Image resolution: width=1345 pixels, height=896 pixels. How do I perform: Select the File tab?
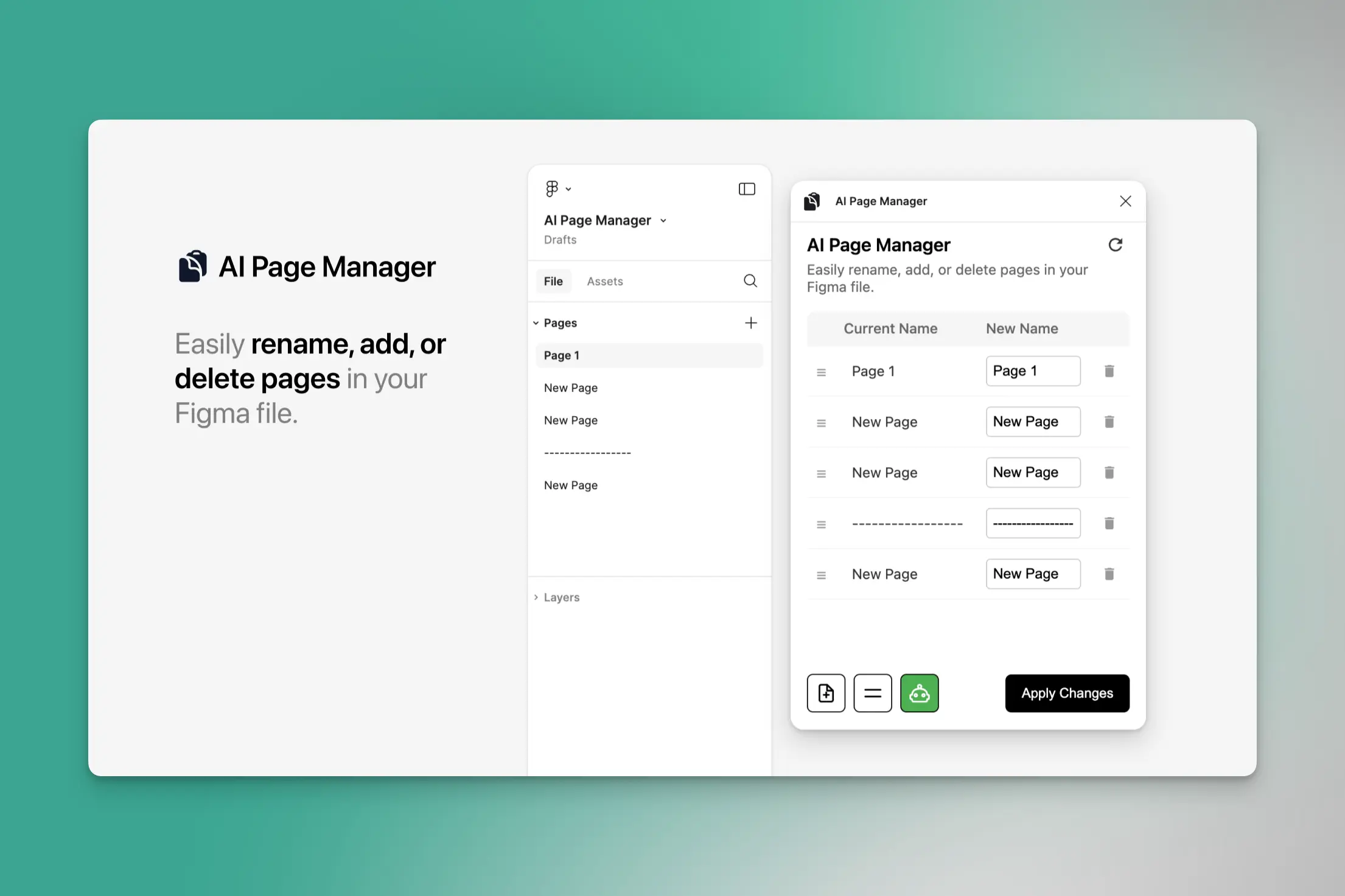[553, 282]
